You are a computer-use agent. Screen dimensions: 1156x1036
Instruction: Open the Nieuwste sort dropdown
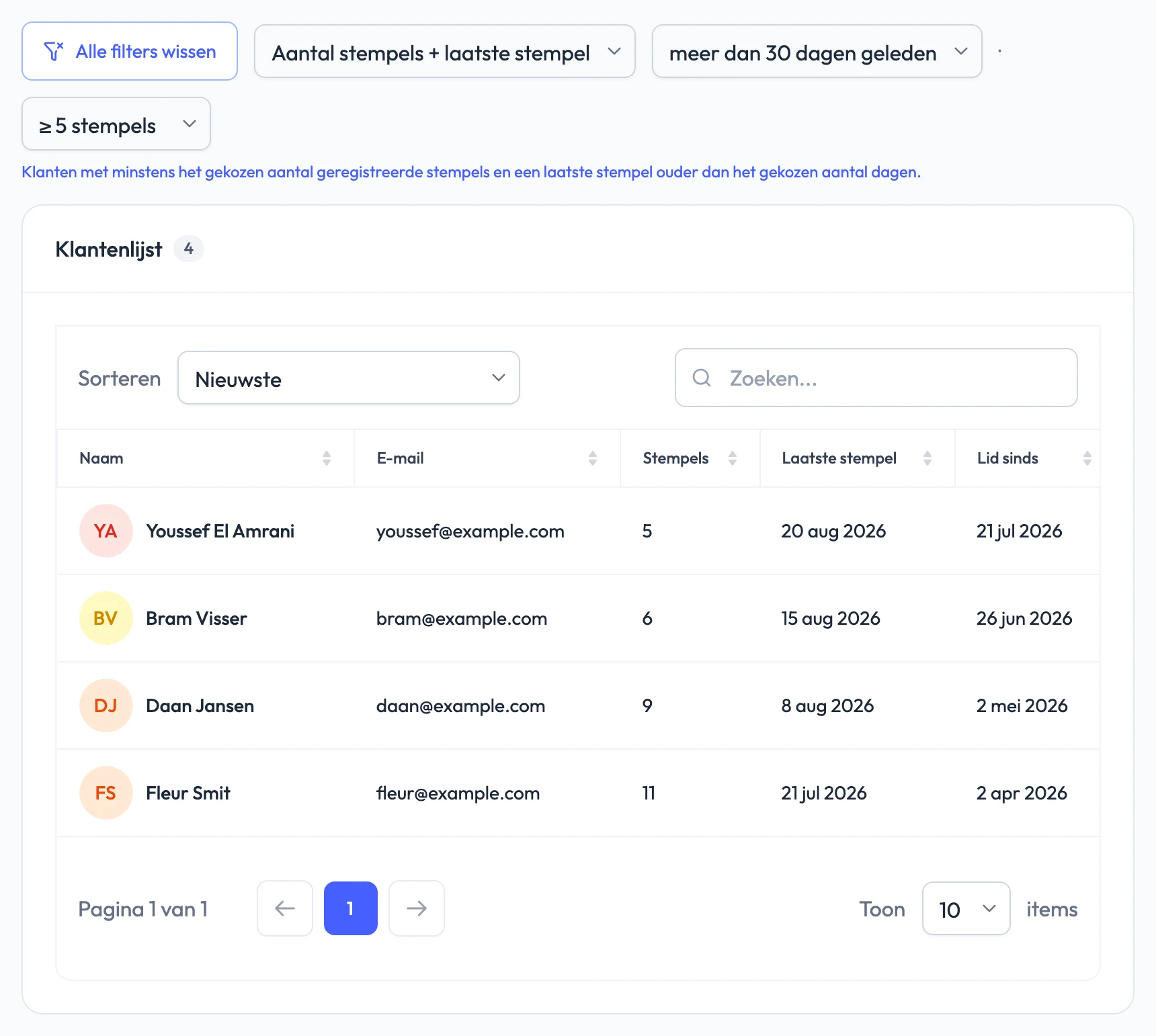pos(349,378)
